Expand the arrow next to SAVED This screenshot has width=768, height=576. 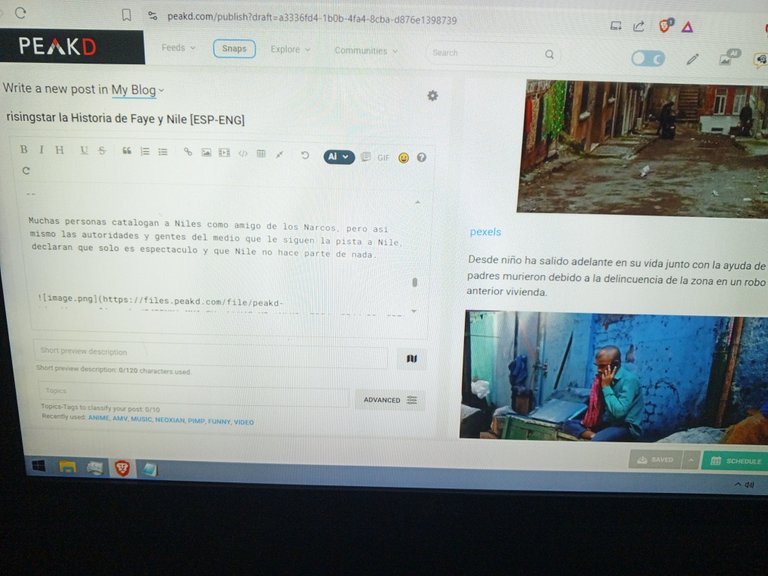tap(691, 460)
